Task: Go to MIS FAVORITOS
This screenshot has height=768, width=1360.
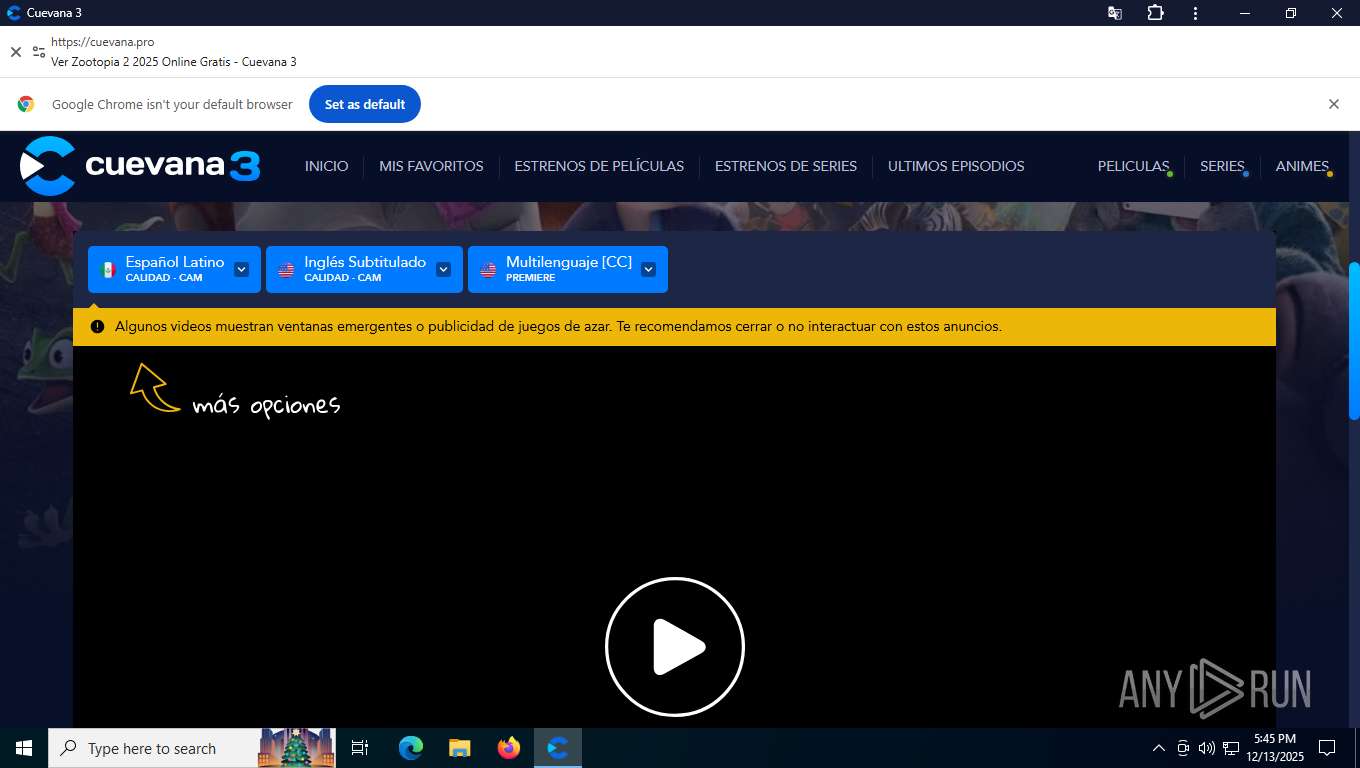Action: (431, 166)
